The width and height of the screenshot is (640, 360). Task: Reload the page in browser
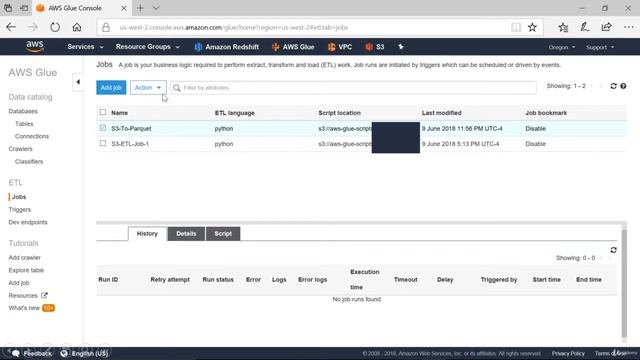(55, 27)
